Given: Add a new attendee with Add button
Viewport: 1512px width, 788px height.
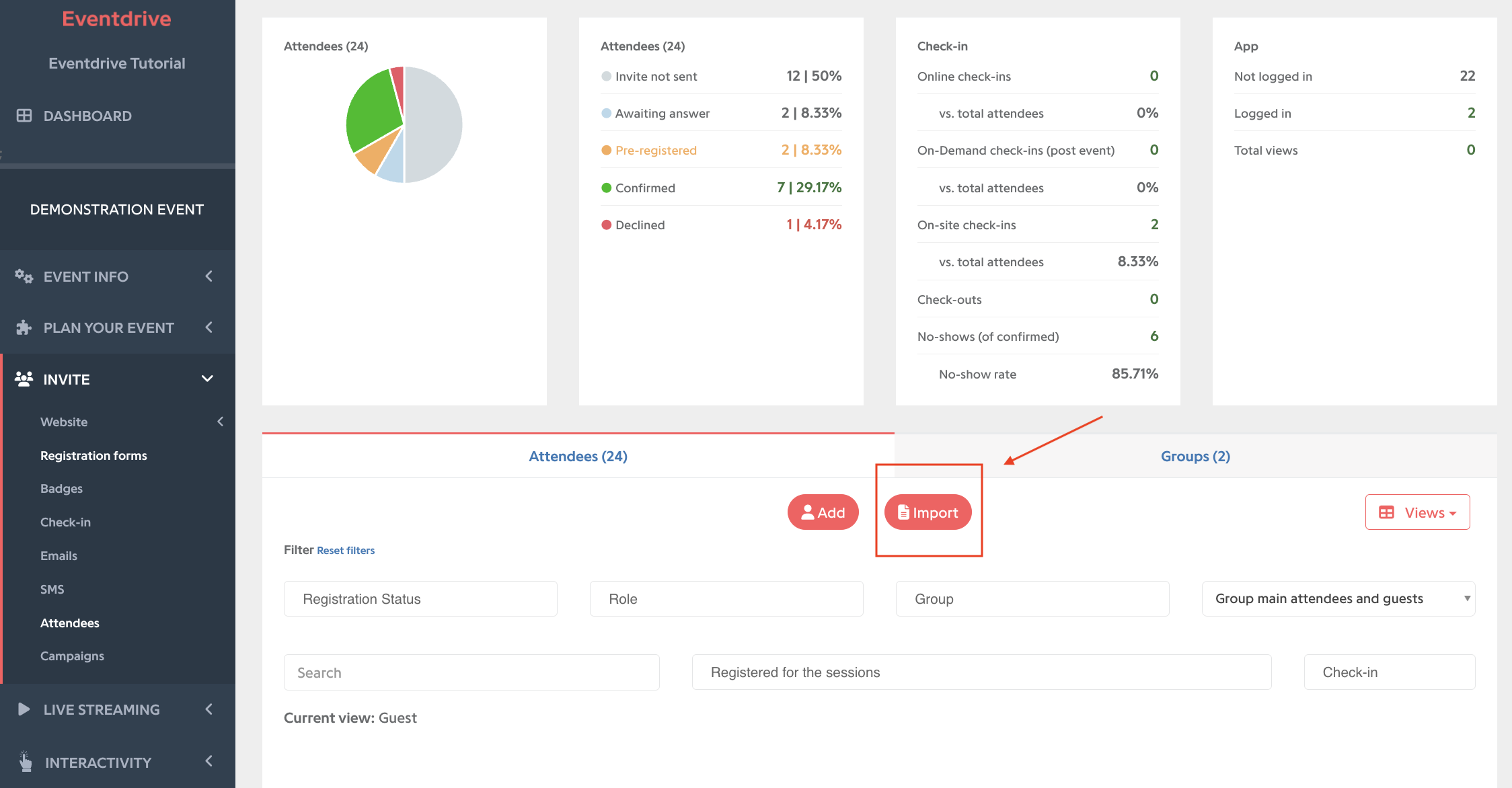Looking at the screenshot, I should tap(823, 512).
